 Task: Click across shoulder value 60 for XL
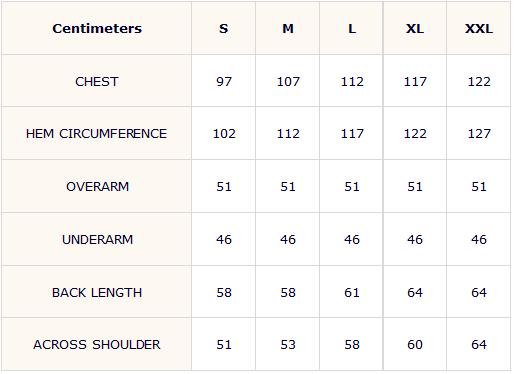pos(415,345)
